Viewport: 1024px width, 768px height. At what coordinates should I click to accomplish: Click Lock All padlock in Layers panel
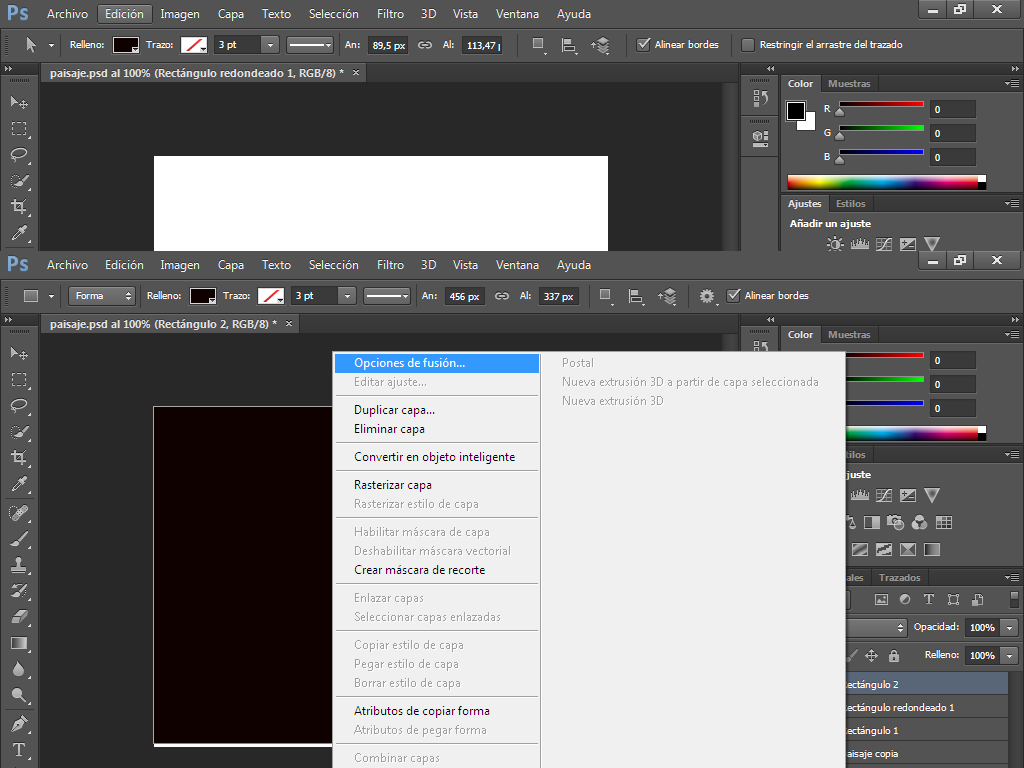tap(894, 655)
